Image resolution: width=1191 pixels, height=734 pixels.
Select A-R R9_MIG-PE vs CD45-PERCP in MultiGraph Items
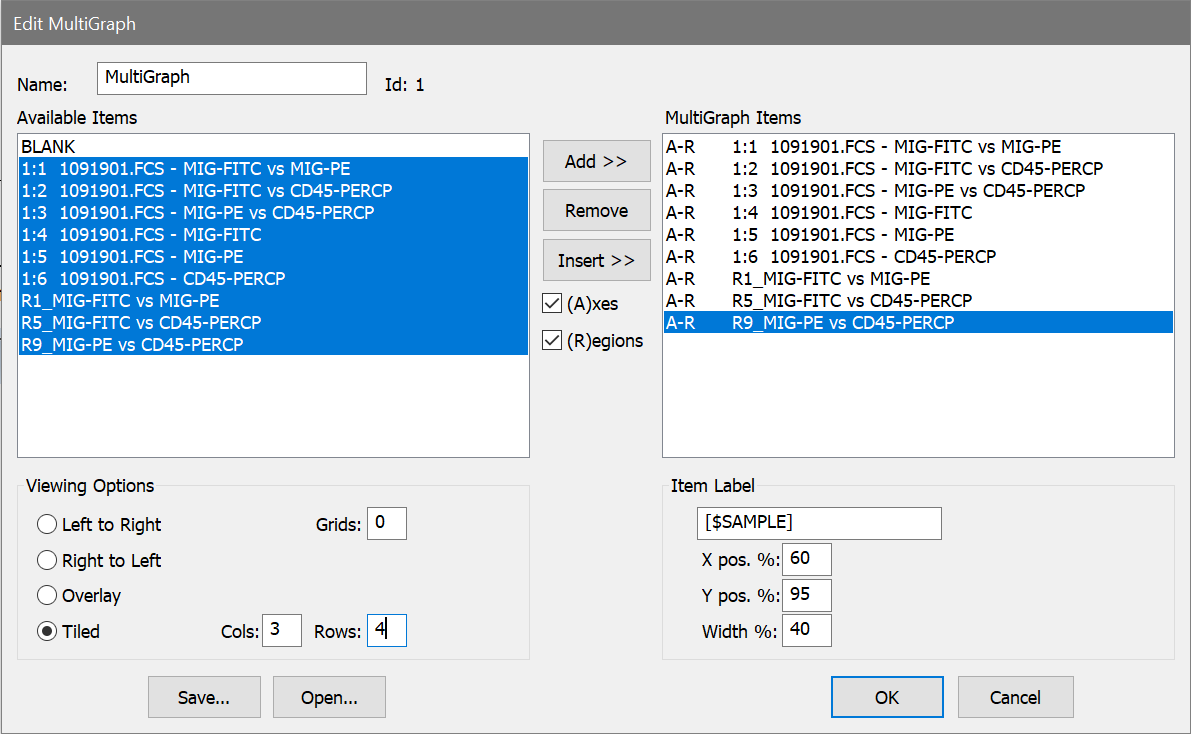coord(918,323)
